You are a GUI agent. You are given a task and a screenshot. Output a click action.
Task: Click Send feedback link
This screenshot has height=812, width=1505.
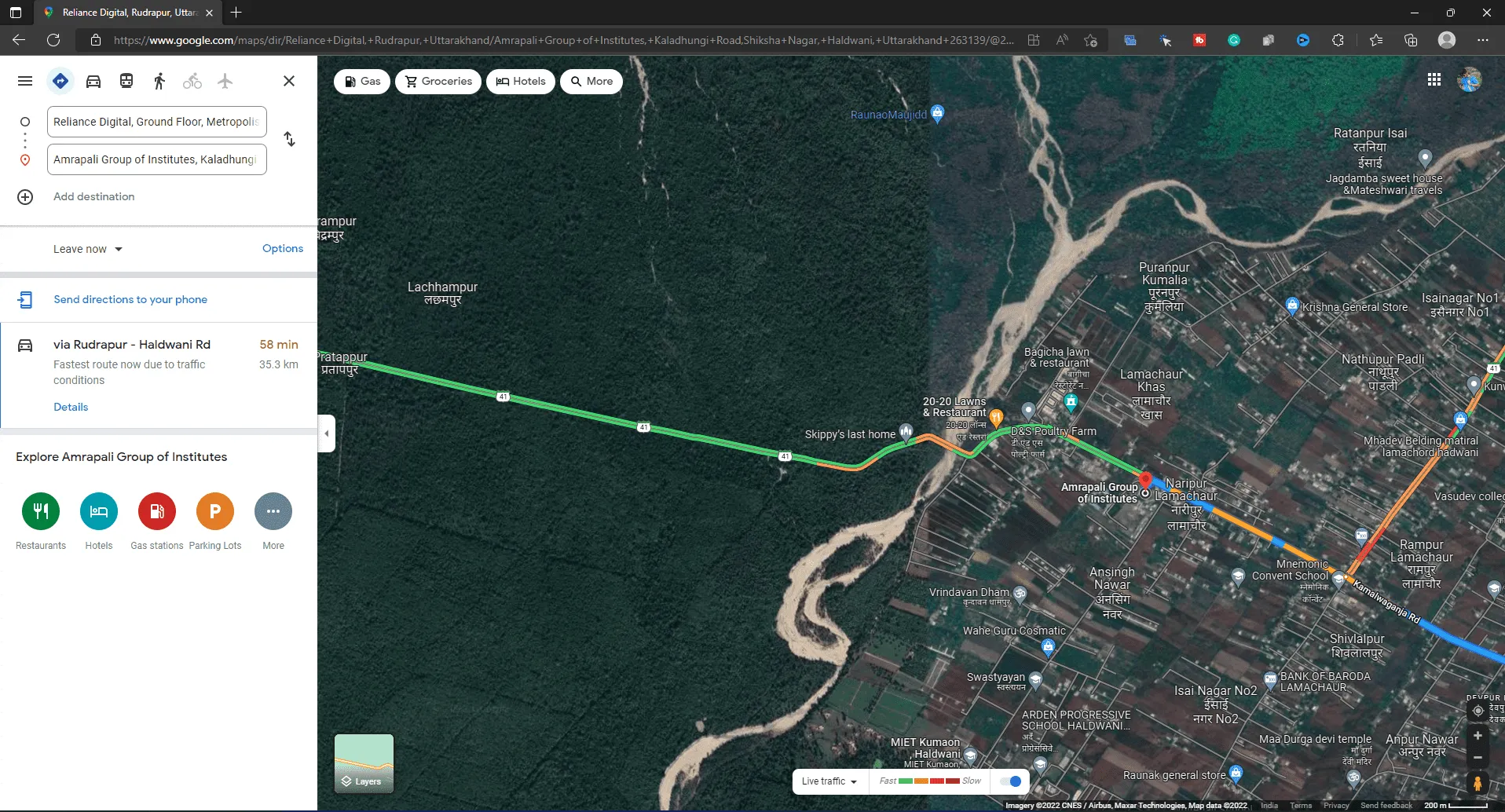[x=1386, y=806]
